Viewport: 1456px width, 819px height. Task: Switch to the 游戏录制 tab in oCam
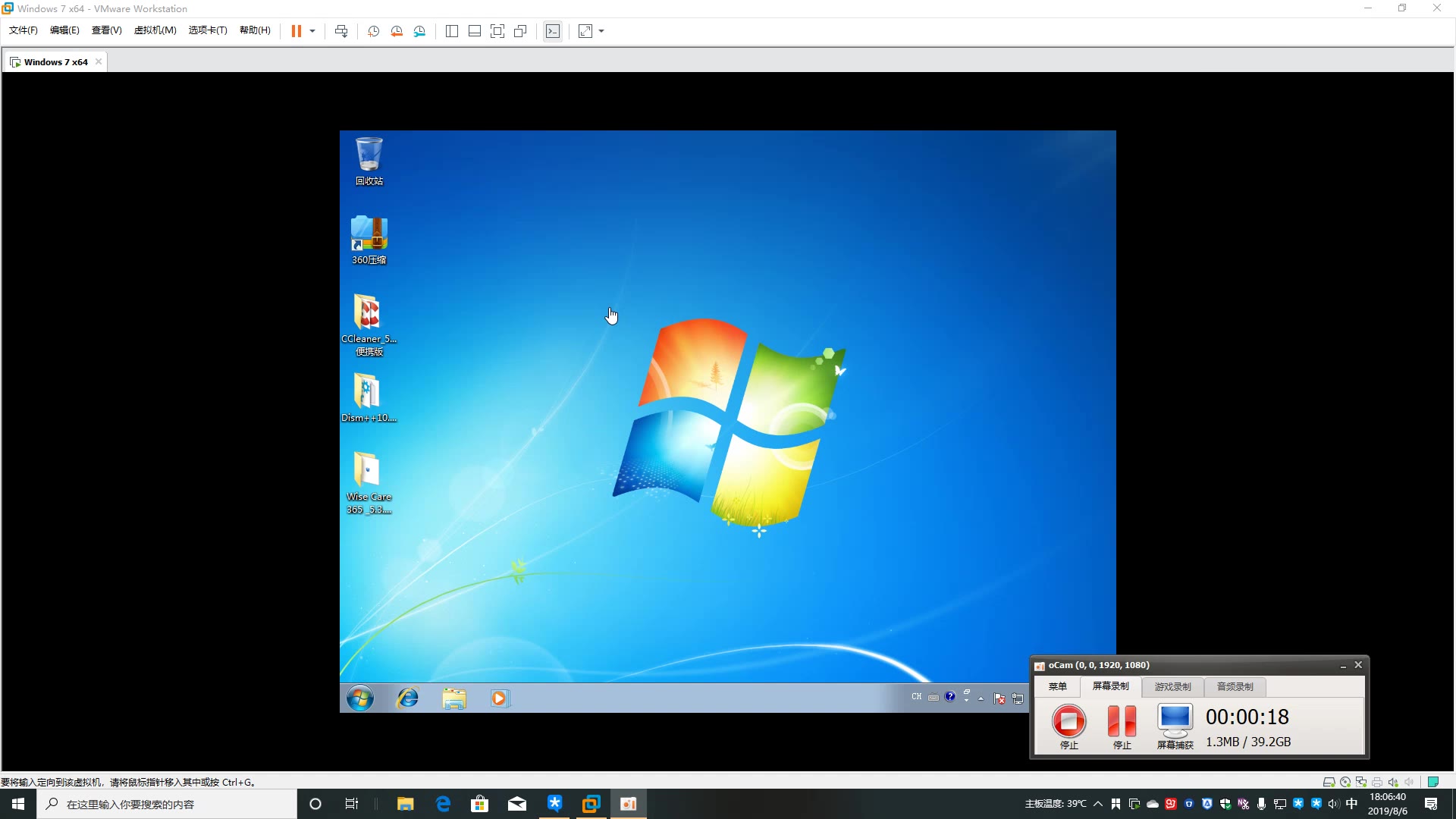click(1173, 687)
